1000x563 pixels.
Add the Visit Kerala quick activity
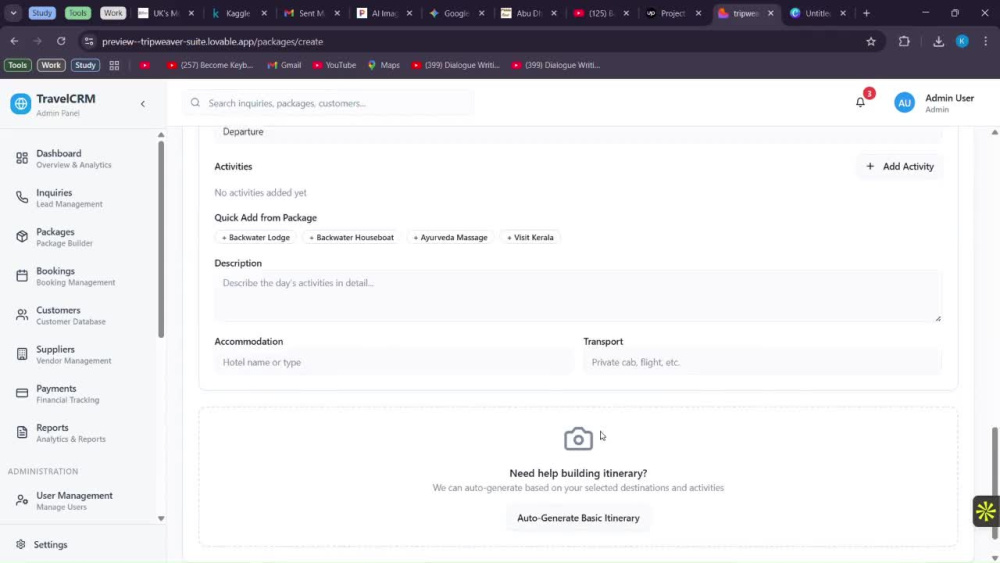pos(530,237)
